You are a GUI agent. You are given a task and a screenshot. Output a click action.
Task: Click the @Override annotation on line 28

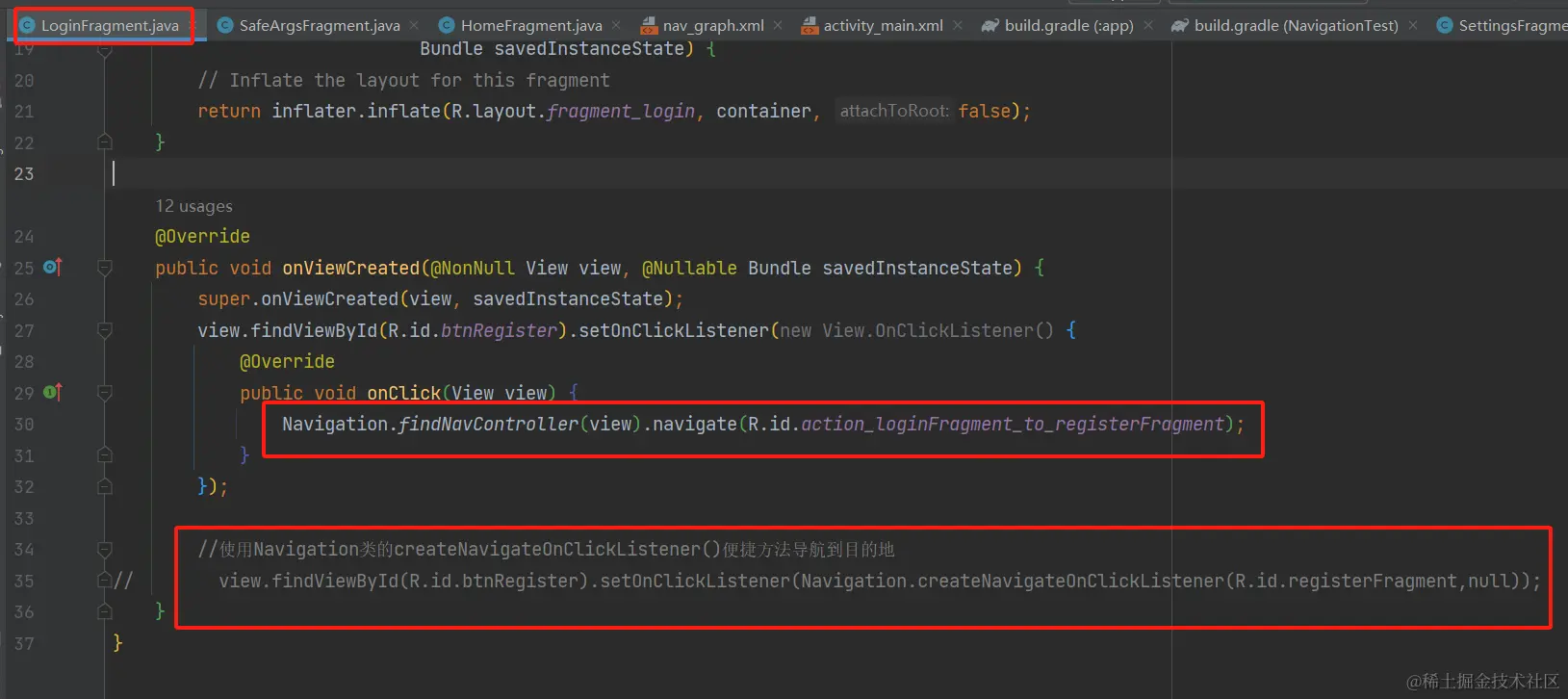coord(287,362)
